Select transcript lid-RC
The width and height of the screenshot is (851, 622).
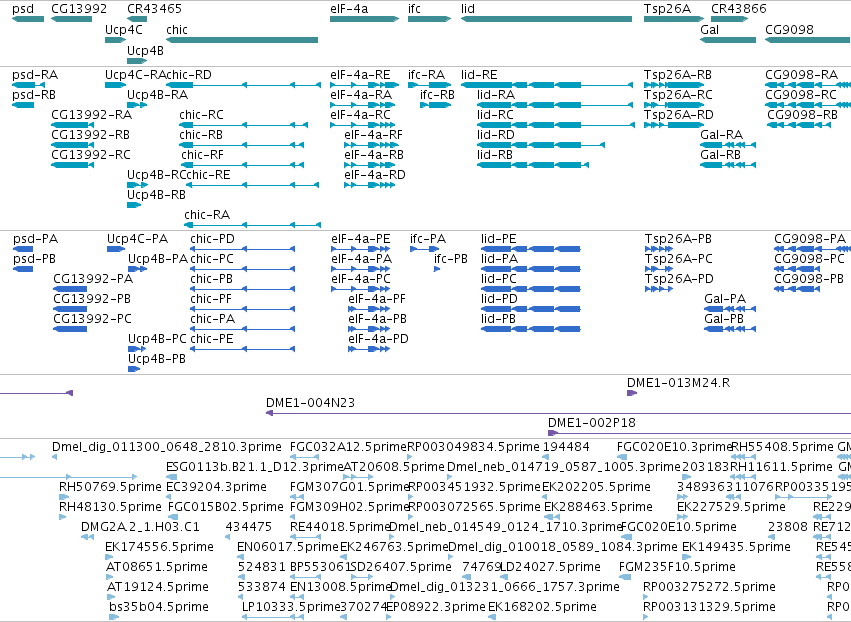pyautogui.click(x=556, y=125)
